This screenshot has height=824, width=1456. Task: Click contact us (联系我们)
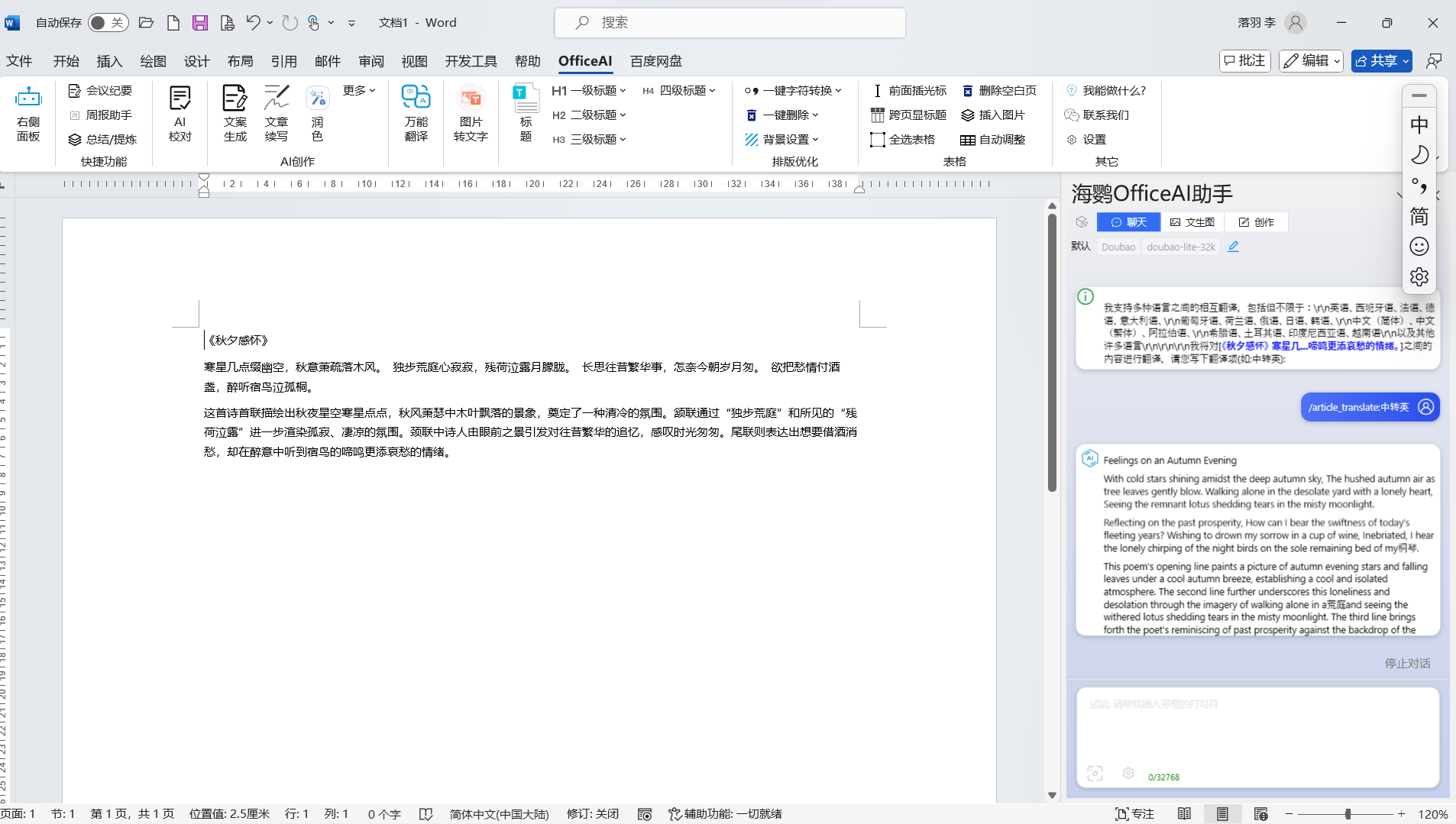1097,115
